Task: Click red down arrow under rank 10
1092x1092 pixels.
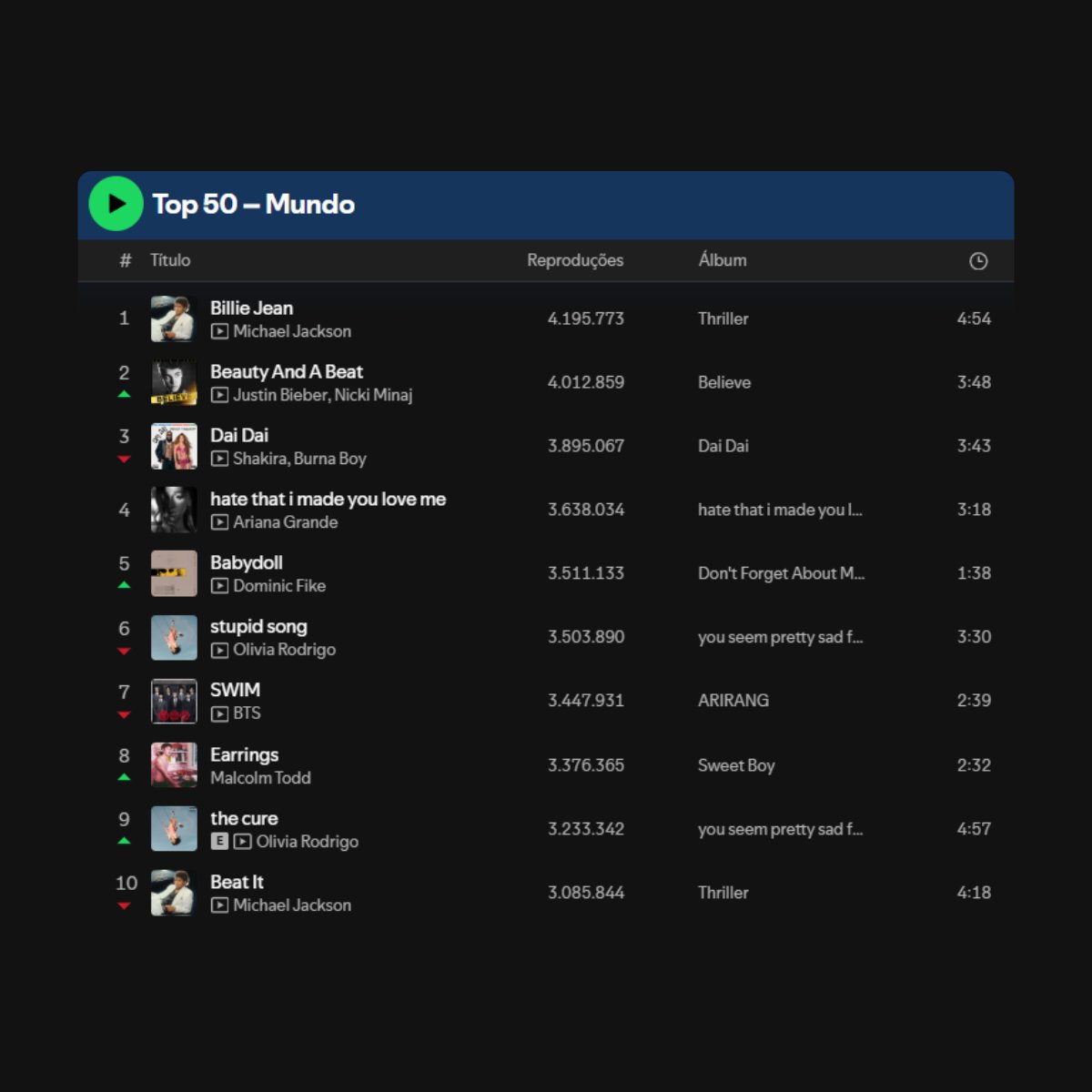Action: point(124,905)
